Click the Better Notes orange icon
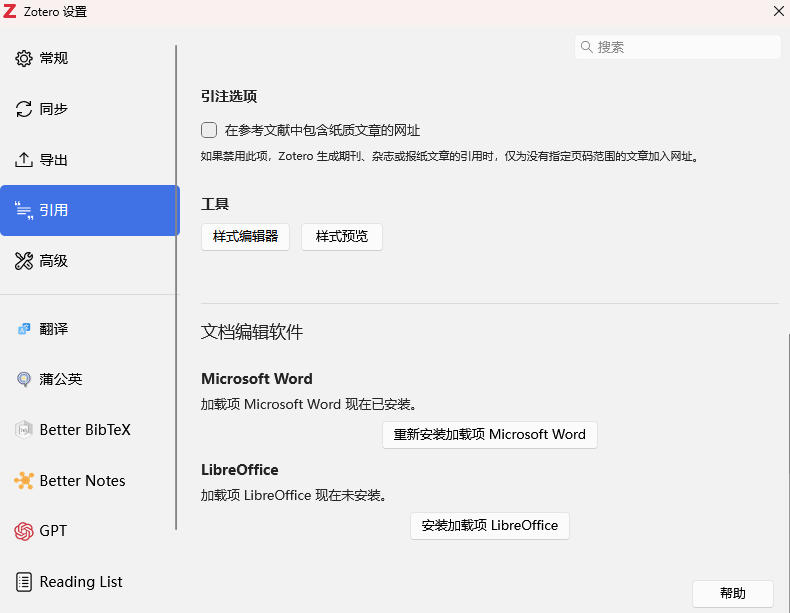 coord(24,481)
